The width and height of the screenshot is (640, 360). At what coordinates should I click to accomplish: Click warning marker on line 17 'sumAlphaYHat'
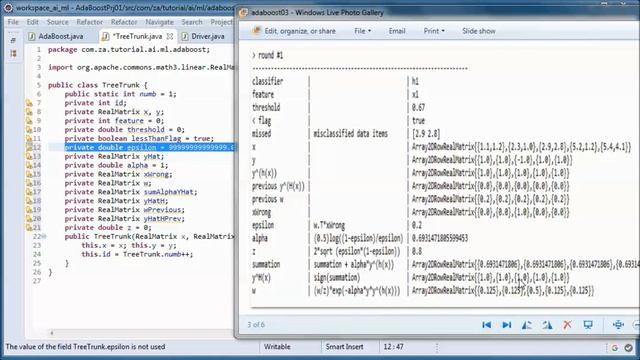pos(29,192)
